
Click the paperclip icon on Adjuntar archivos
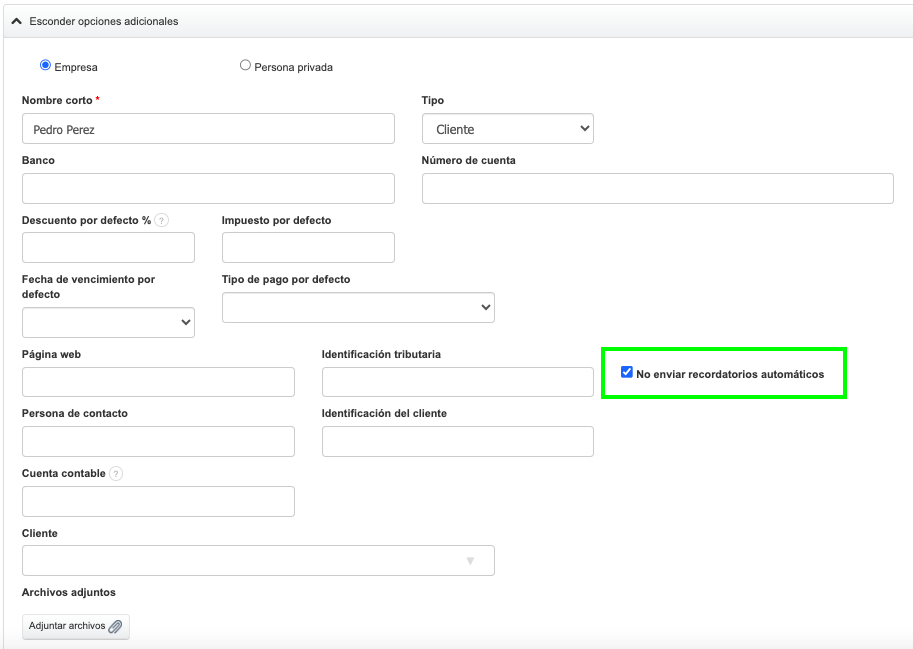pos(115,626)
